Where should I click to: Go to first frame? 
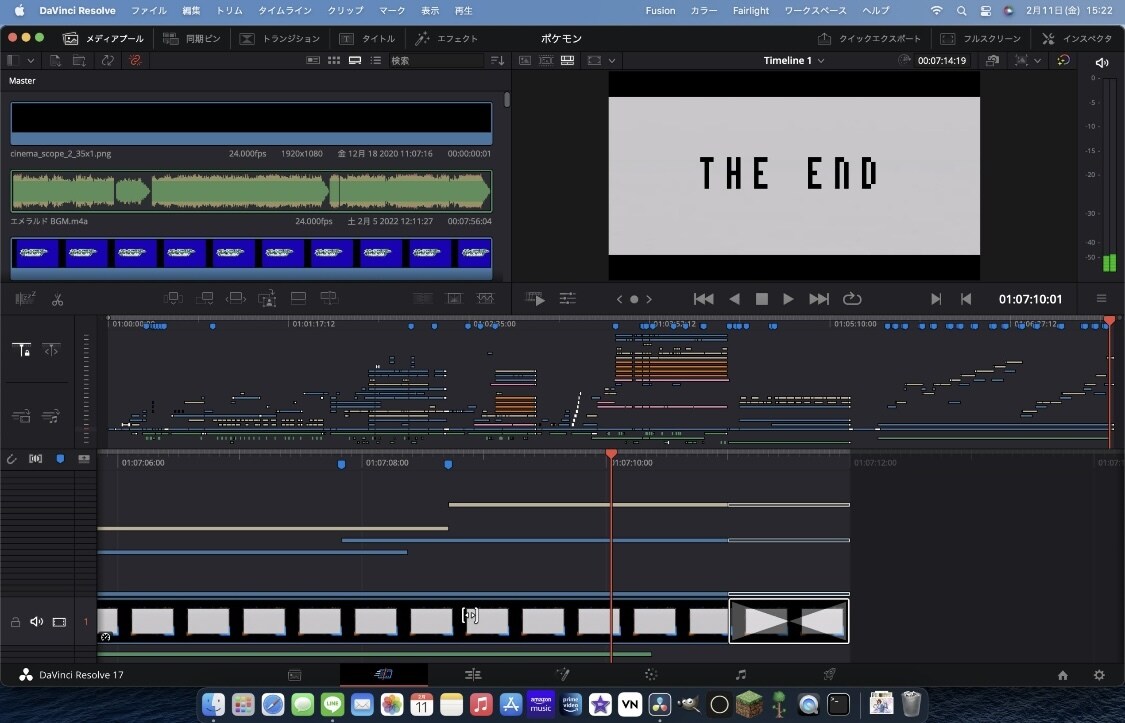pyautogui.click(x=703, y=299)
